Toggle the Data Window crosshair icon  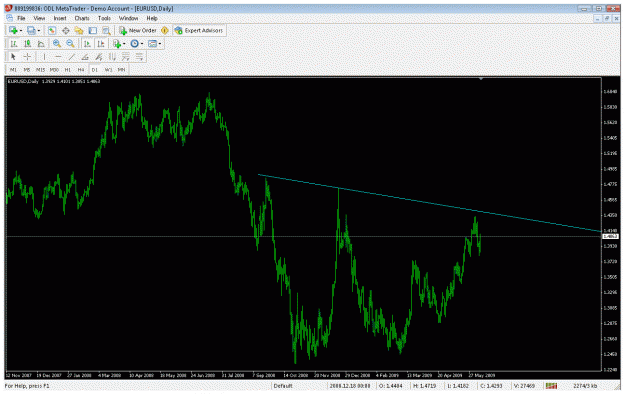65,30
